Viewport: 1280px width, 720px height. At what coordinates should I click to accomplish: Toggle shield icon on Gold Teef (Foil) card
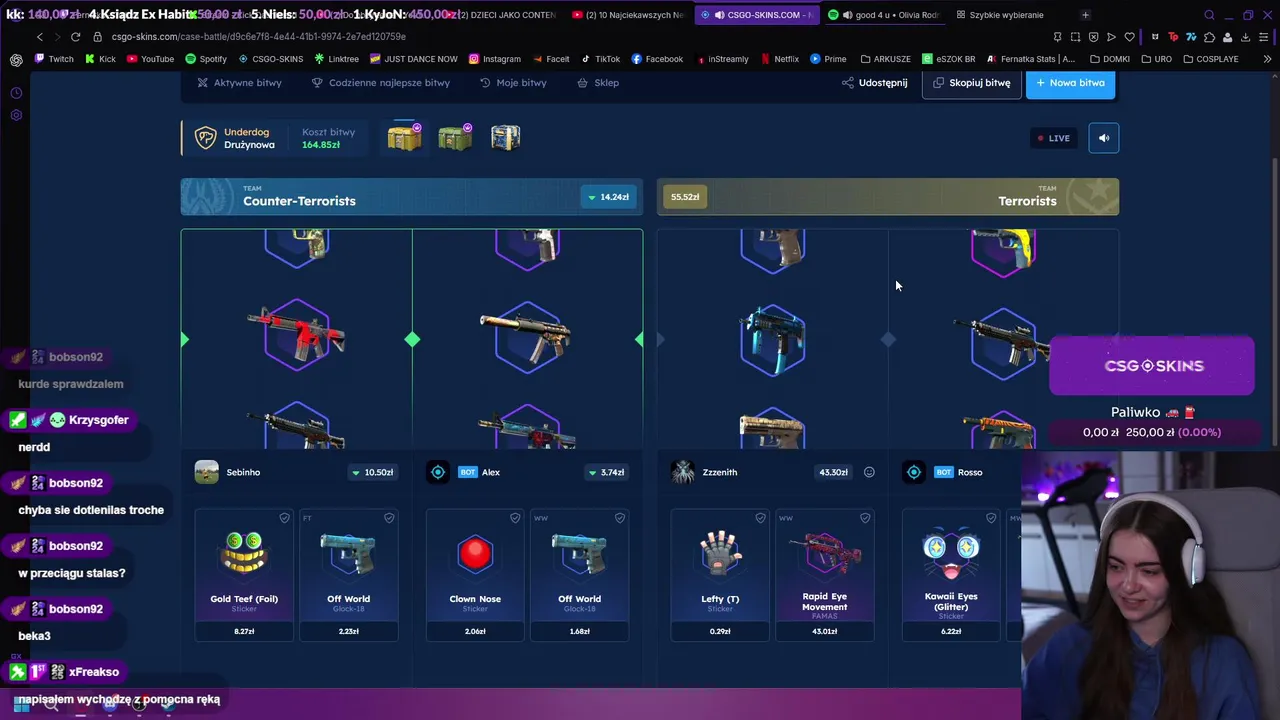[284, 518]
